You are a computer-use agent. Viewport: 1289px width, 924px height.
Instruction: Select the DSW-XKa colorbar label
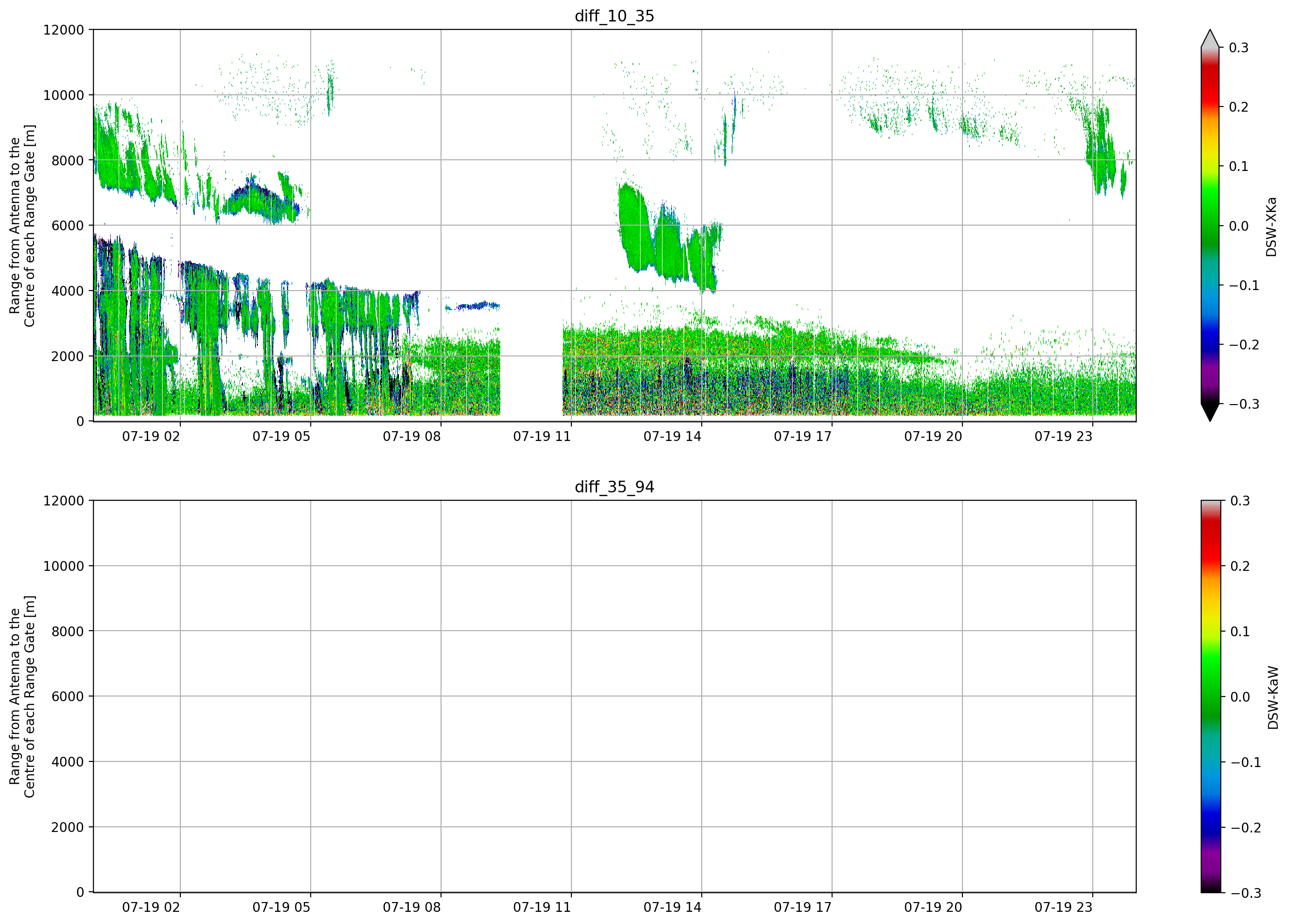[1271, 227]
